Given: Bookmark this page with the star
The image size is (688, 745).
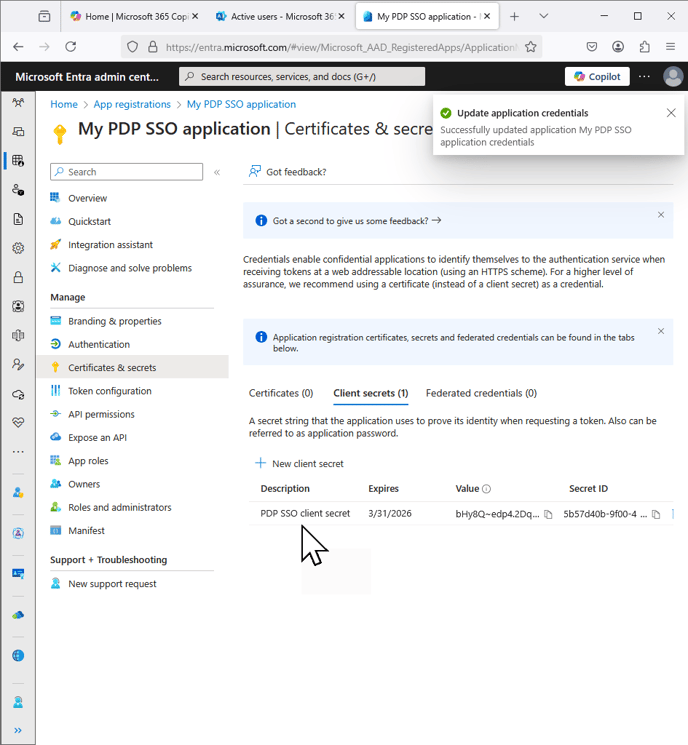Looking at the screenshot, I should 531,47.
